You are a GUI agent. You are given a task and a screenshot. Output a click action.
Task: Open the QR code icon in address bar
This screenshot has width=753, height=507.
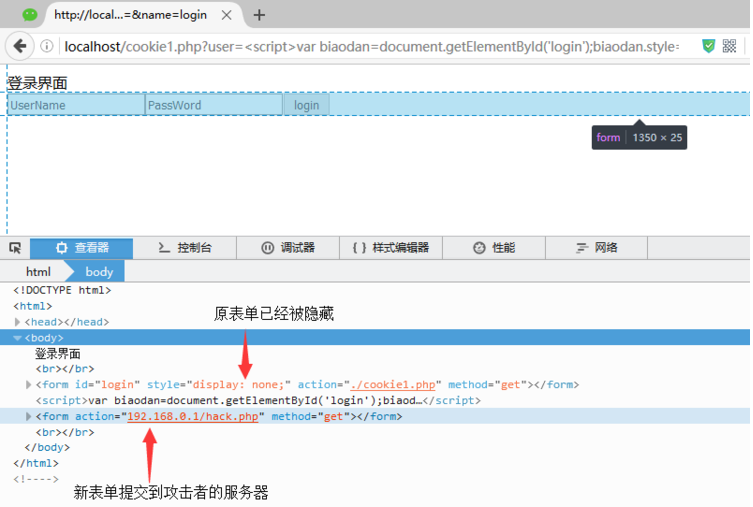tap(729, 46)
